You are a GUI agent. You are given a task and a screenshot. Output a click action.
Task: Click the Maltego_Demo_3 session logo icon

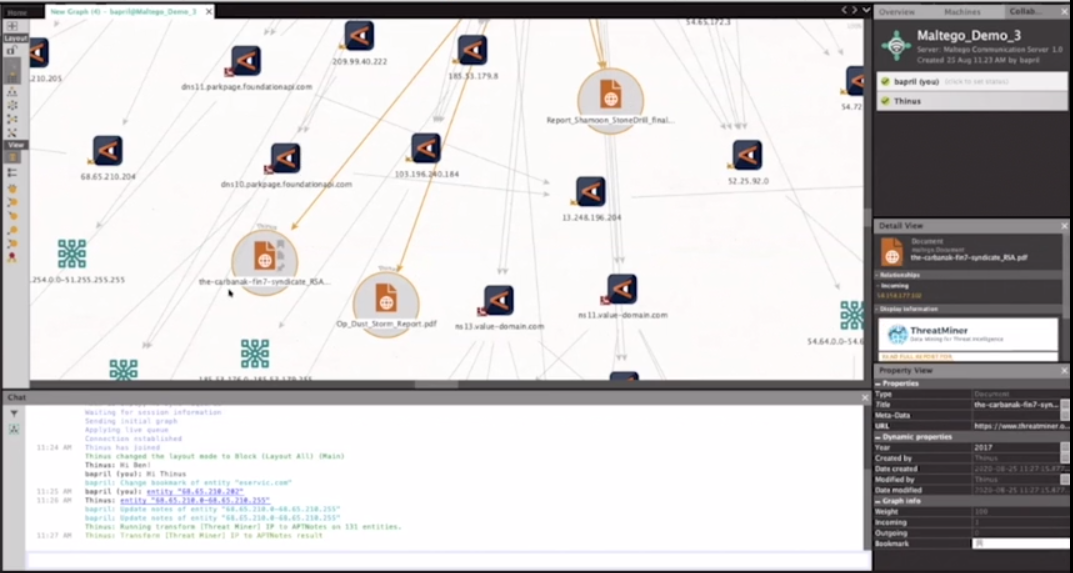896,46
